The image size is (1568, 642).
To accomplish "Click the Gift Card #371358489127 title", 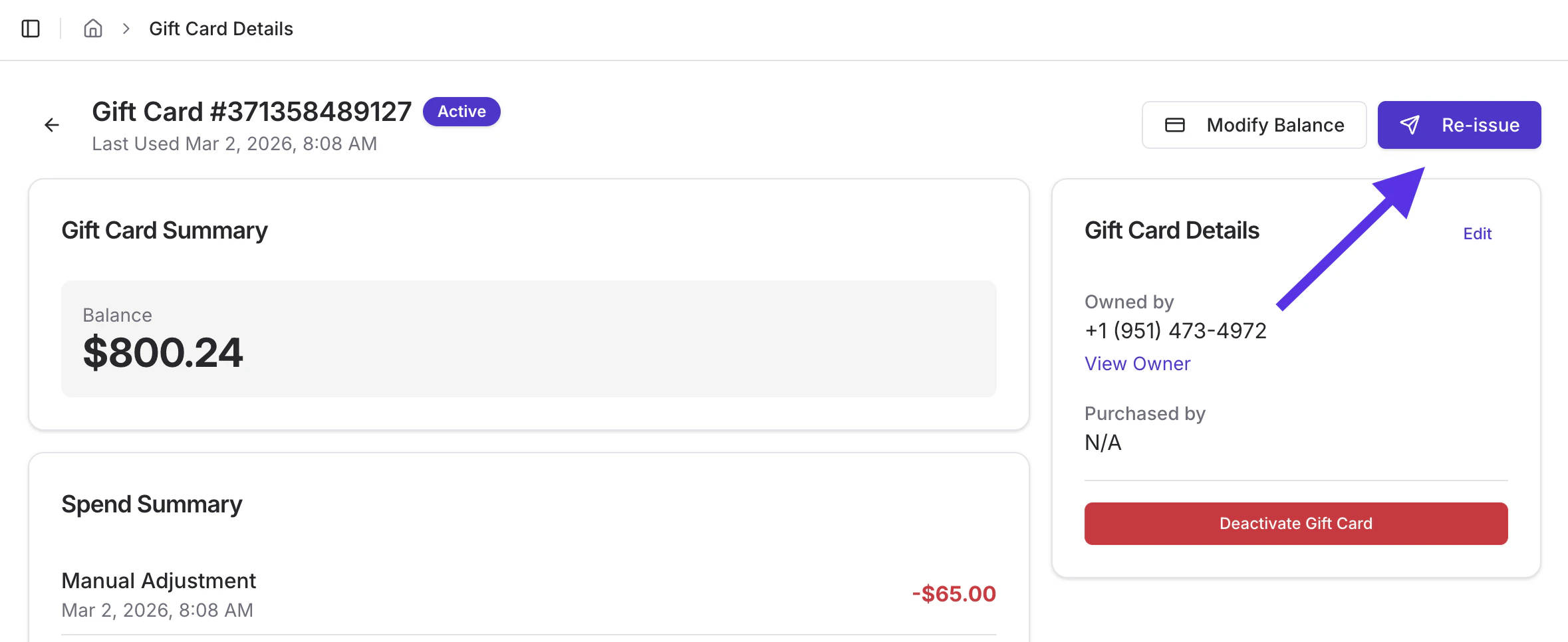I will click(251, 112).
